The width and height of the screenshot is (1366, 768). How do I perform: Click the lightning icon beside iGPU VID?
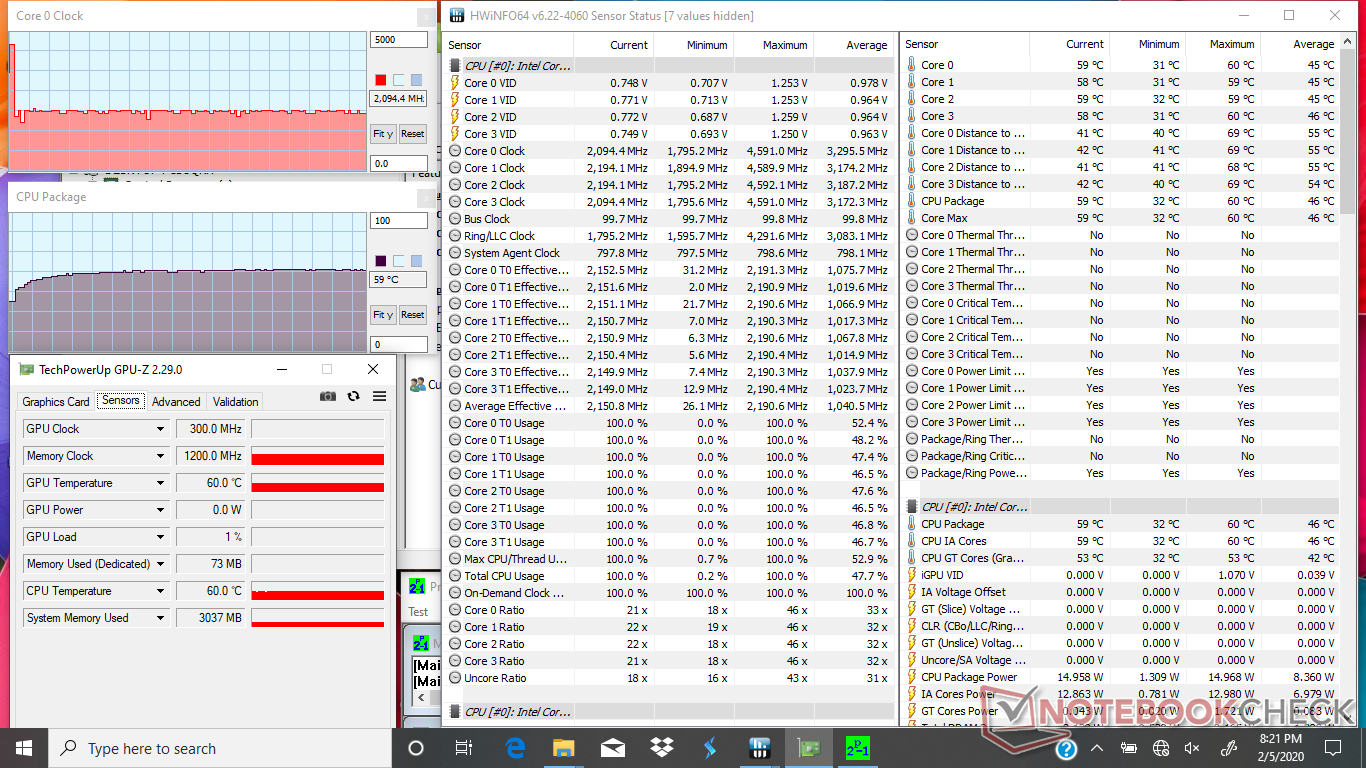[911, 575]
